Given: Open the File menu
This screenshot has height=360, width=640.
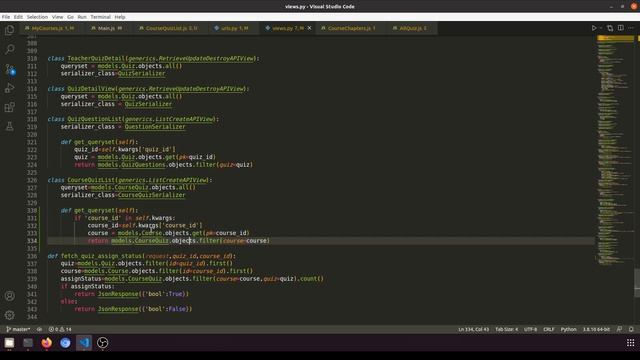Looking at the screenshot, I should (x=6, y=17).
